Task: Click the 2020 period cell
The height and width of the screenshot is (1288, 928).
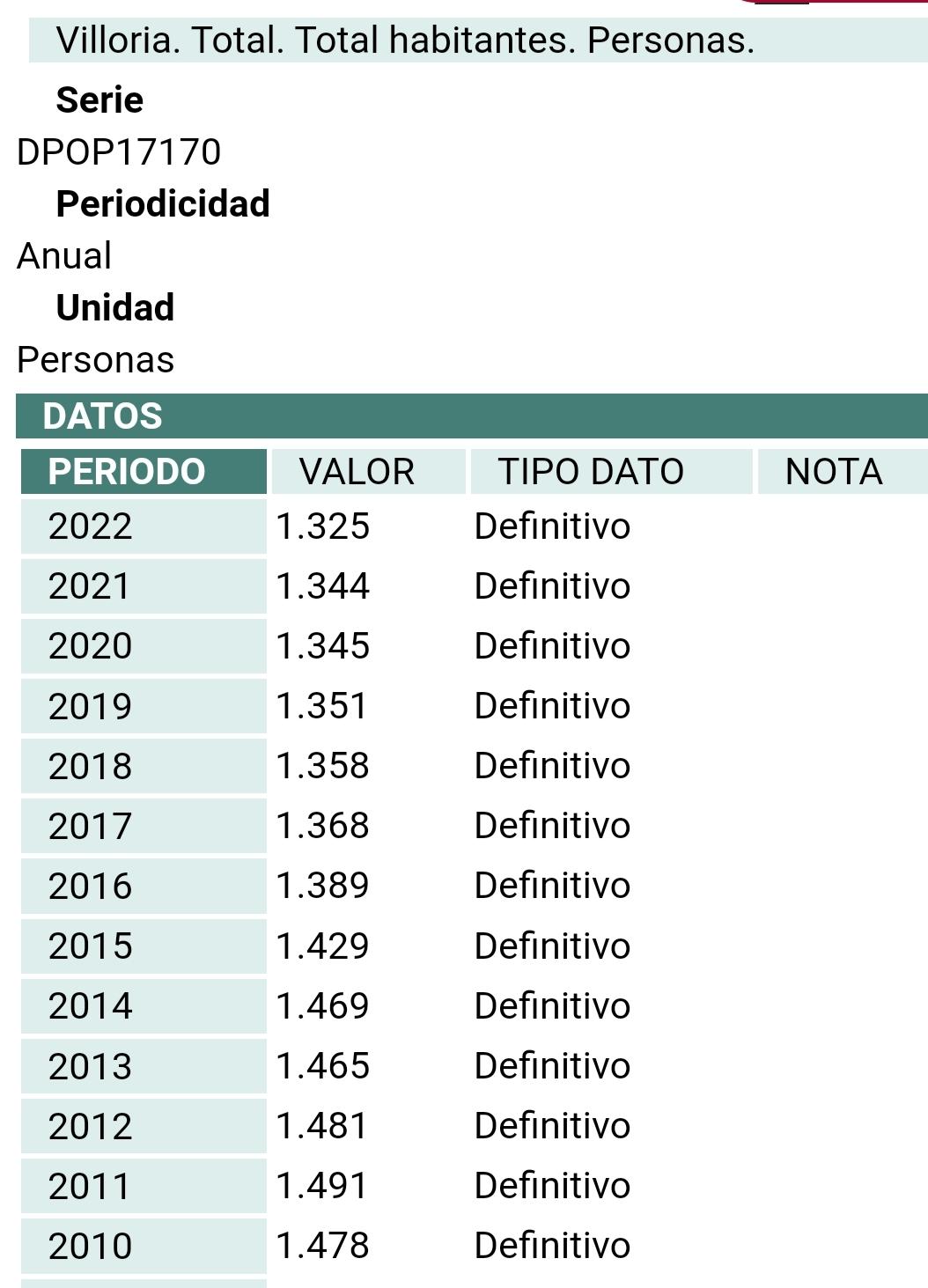Action: pyautogui.click(x=144, y=646)
